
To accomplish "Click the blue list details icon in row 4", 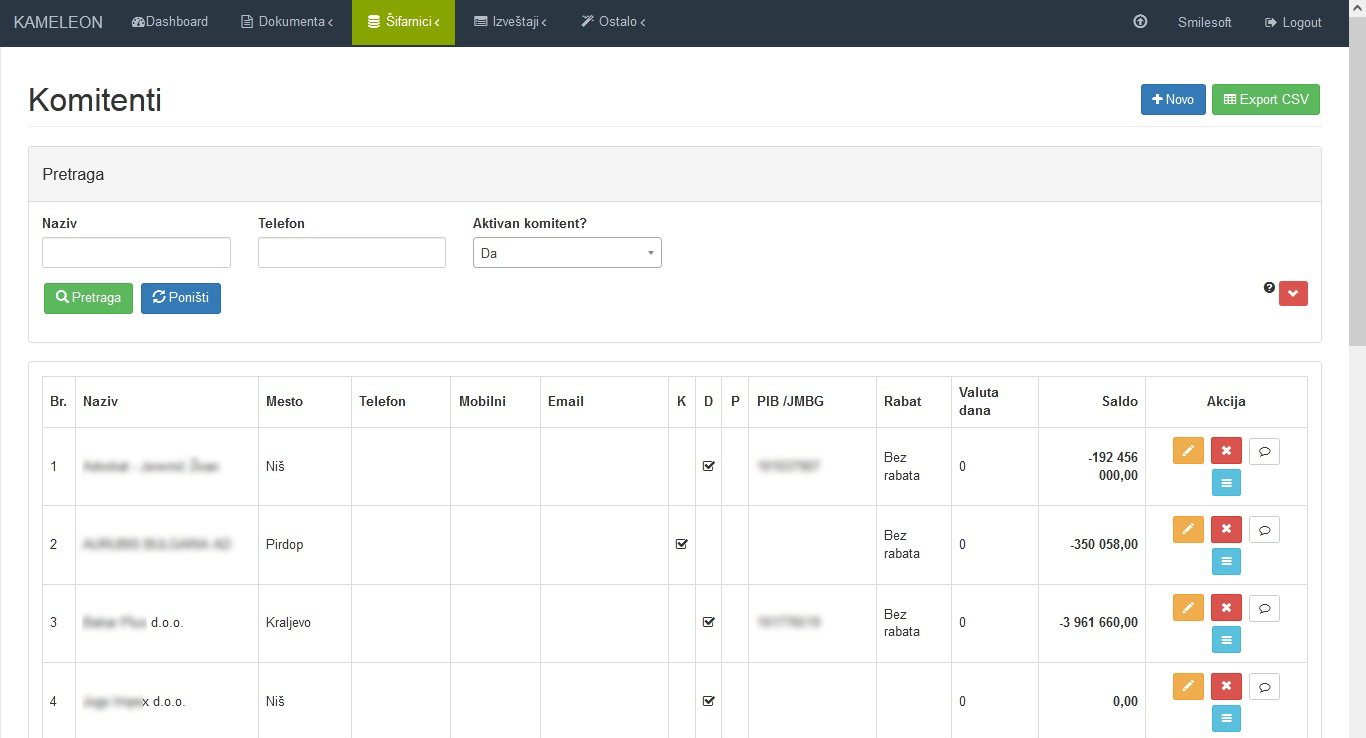I will [1226, 718].
